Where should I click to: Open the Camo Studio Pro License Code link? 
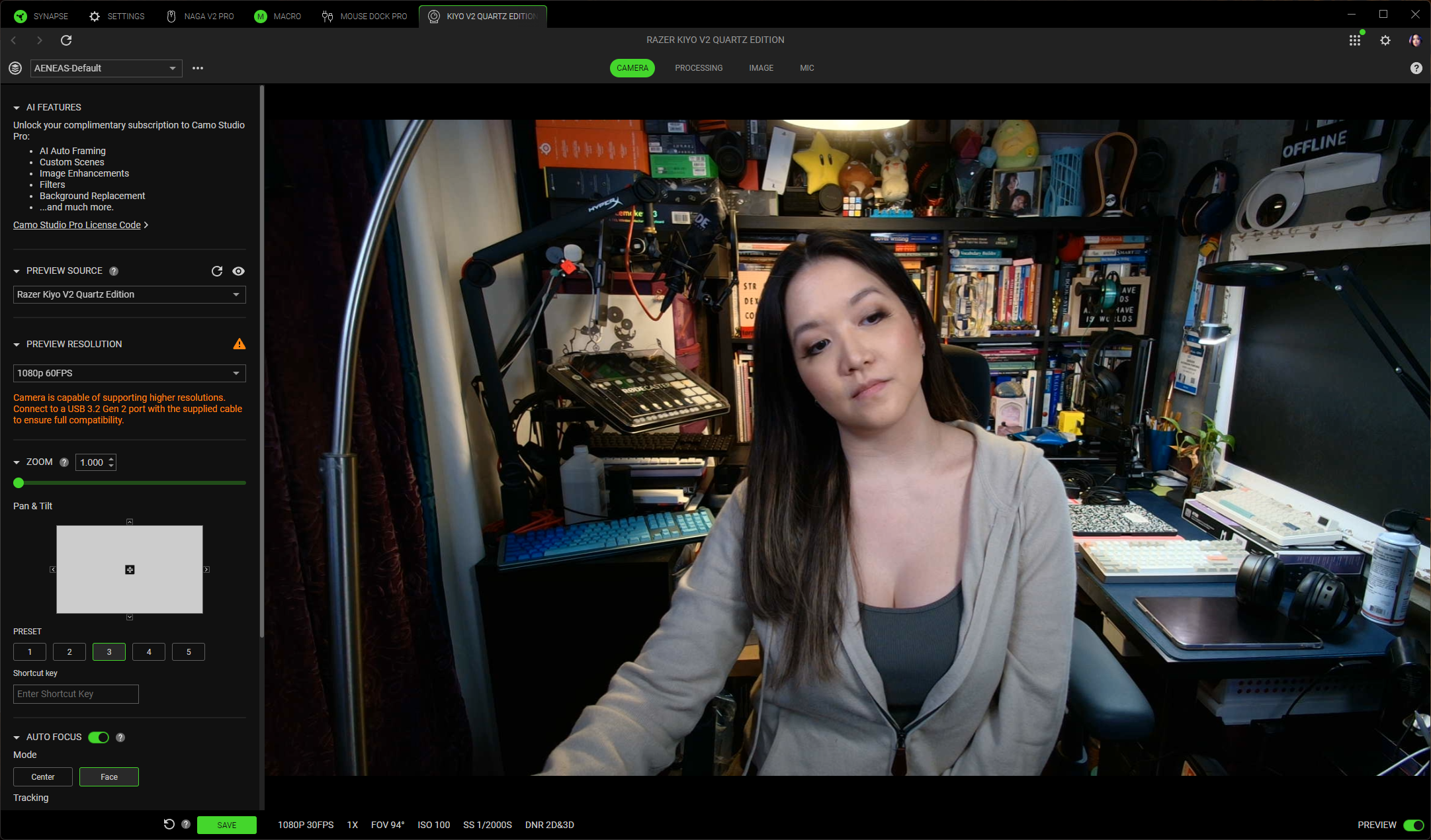point(77,225)
